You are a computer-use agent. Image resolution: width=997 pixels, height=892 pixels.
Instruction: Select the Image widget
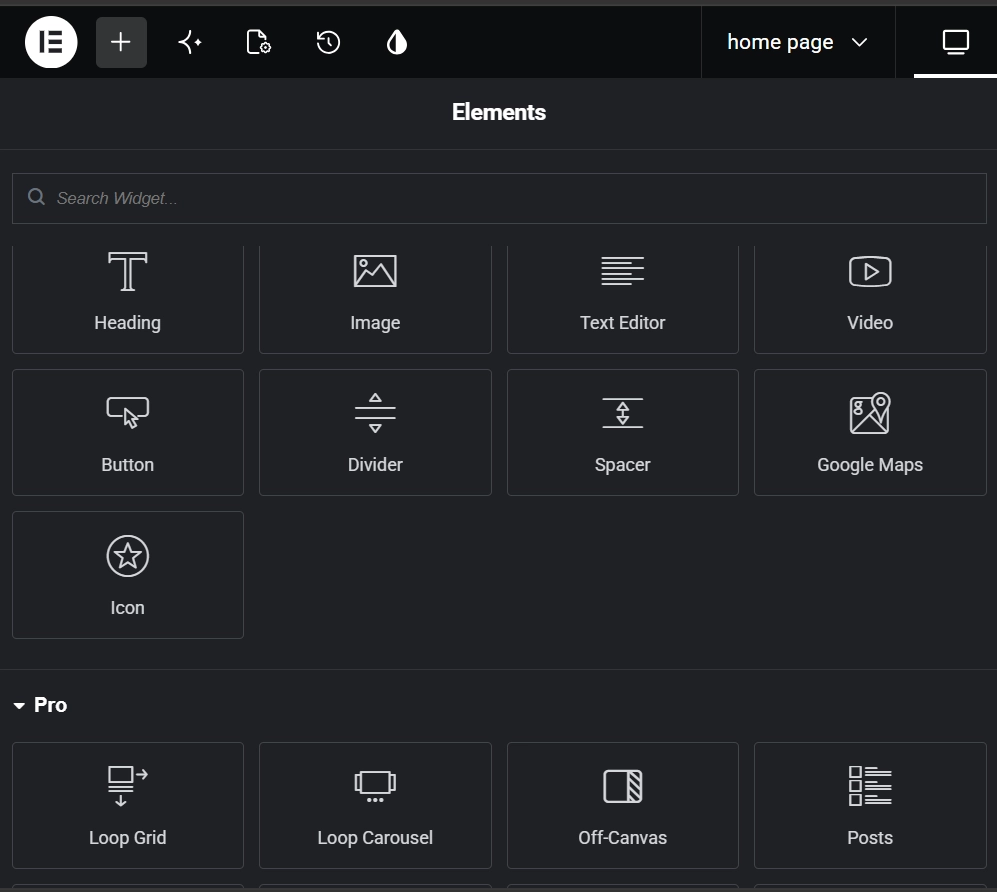tap(375, 299)
